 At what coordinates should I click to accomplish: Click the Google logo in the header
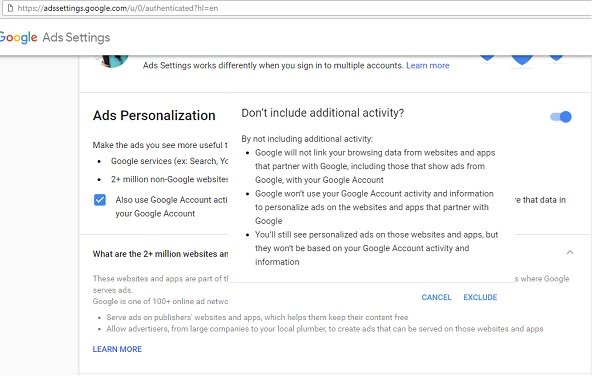click(18, 38)
